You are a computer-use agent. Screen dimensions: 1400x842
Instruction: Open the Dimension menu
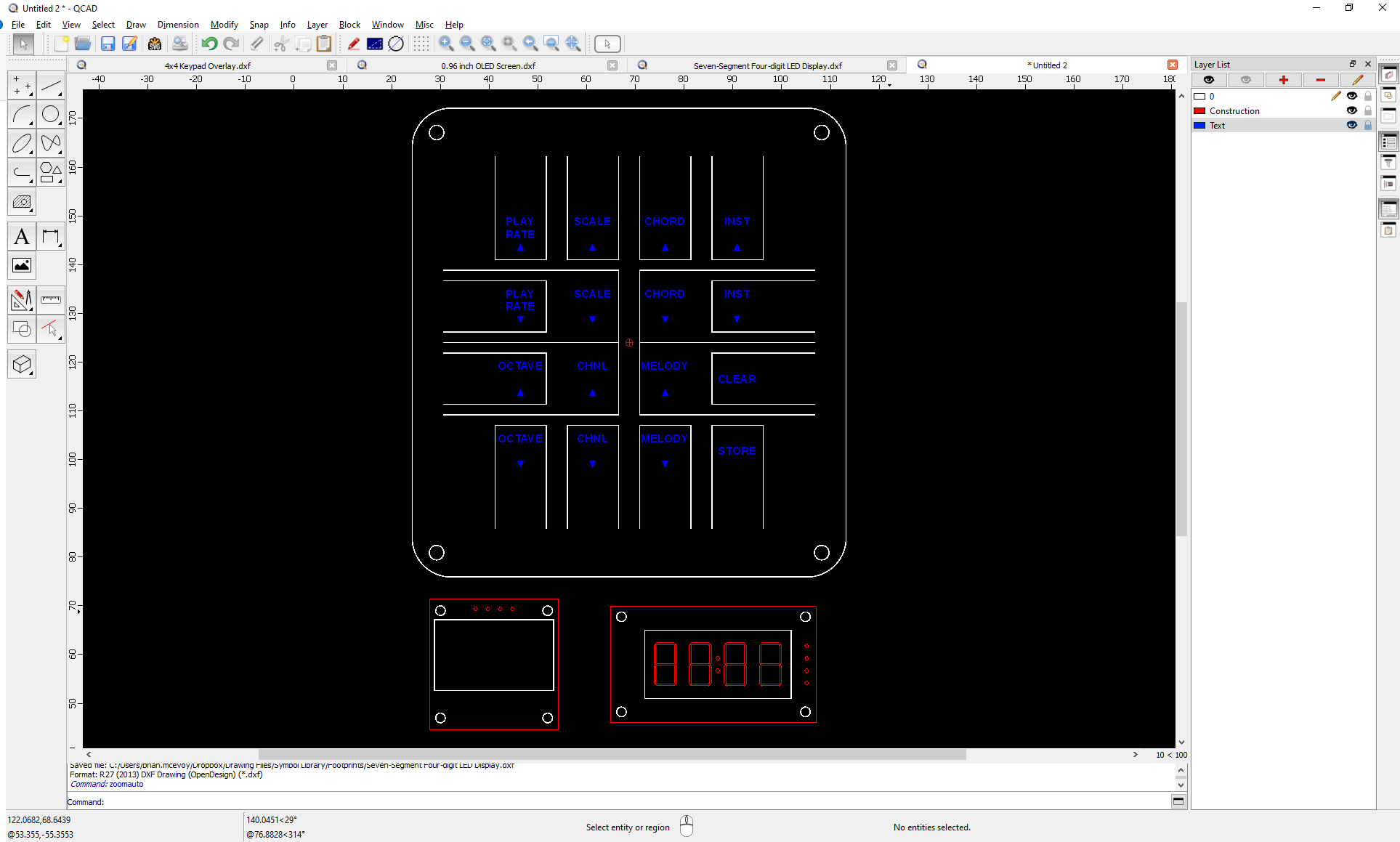pos(177,25)
